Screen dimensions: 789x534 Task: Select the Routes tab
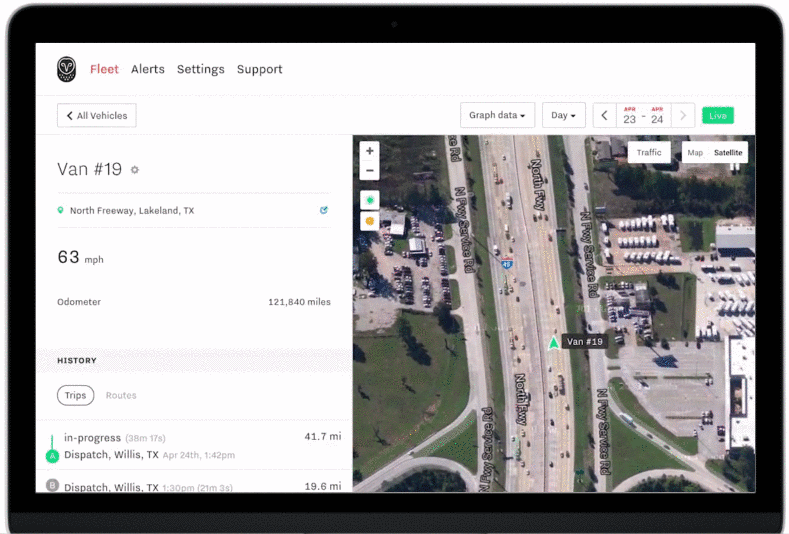[x=121, y=395]
